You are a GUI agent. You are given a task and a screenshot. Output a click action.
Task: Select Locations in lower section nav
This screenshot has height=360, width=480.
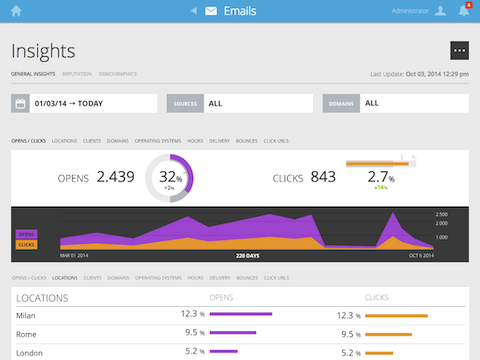click(x=65, y=278)
